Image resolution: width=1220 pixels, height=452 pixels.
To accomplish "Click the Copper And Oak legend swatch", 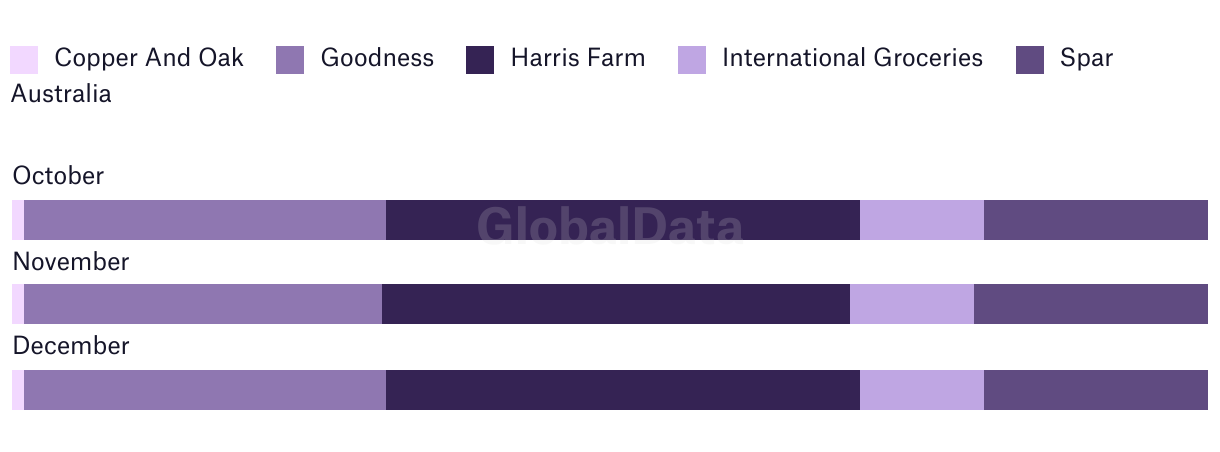I will tap(24, 60).
